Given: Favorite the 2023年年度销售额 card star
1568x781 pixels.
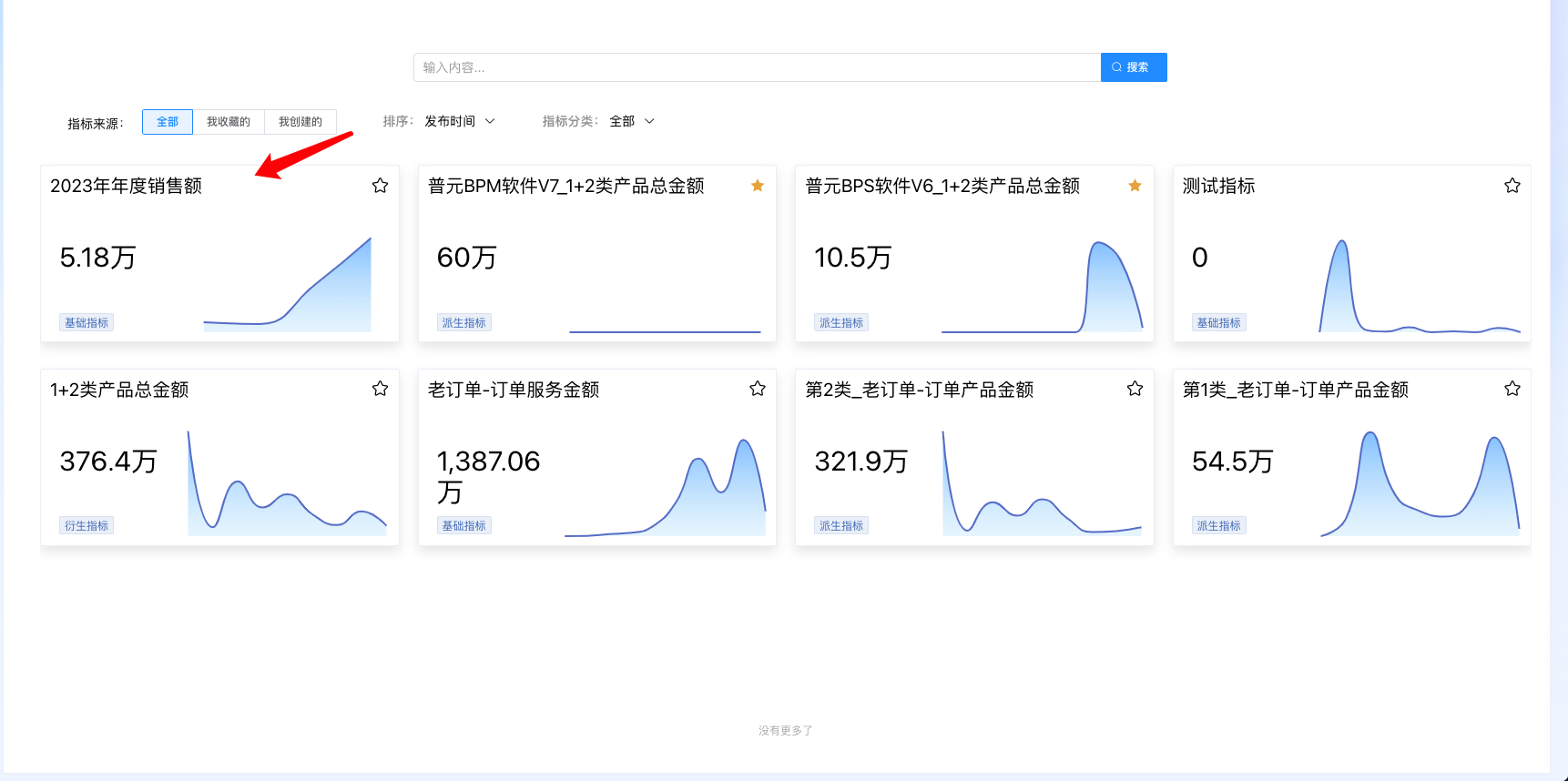Looking at the screenshot, I should (x=380, y=186).
